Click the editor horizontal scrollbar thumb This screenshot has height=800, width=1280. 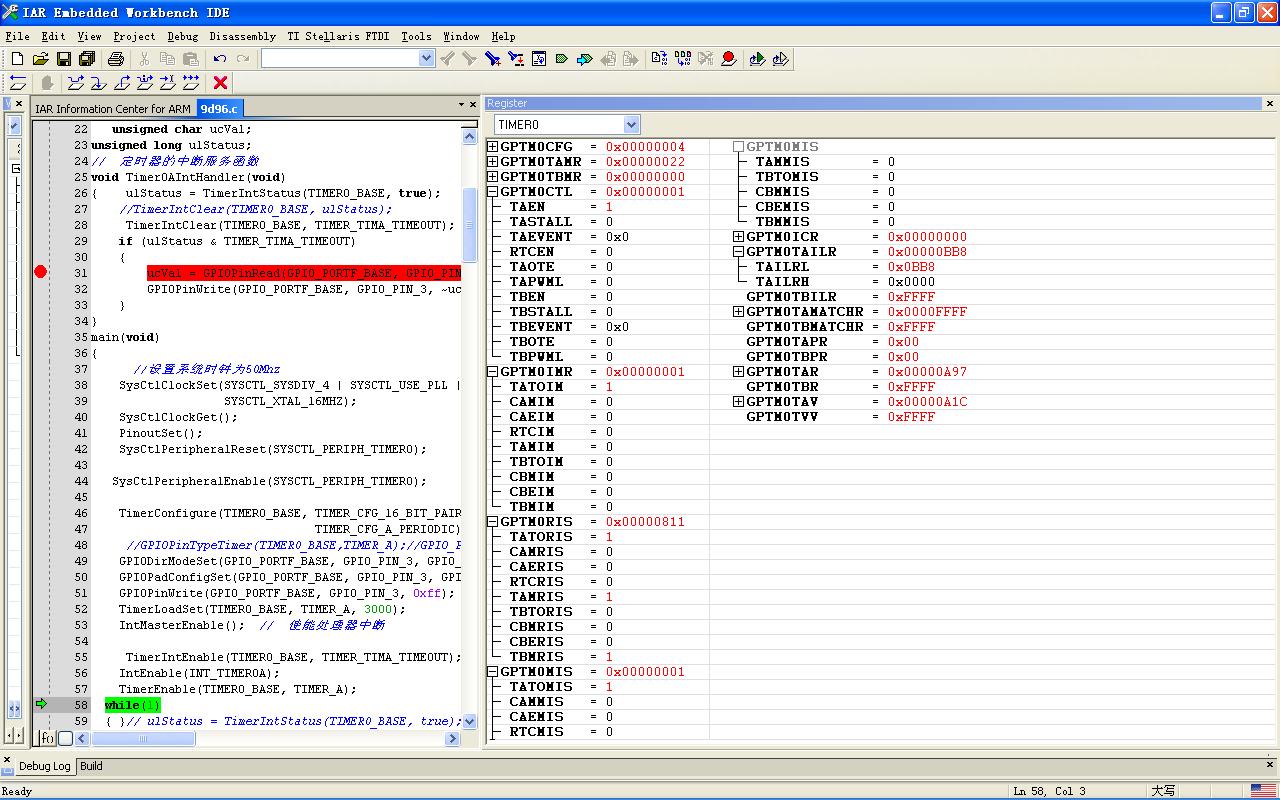point(143,739)
